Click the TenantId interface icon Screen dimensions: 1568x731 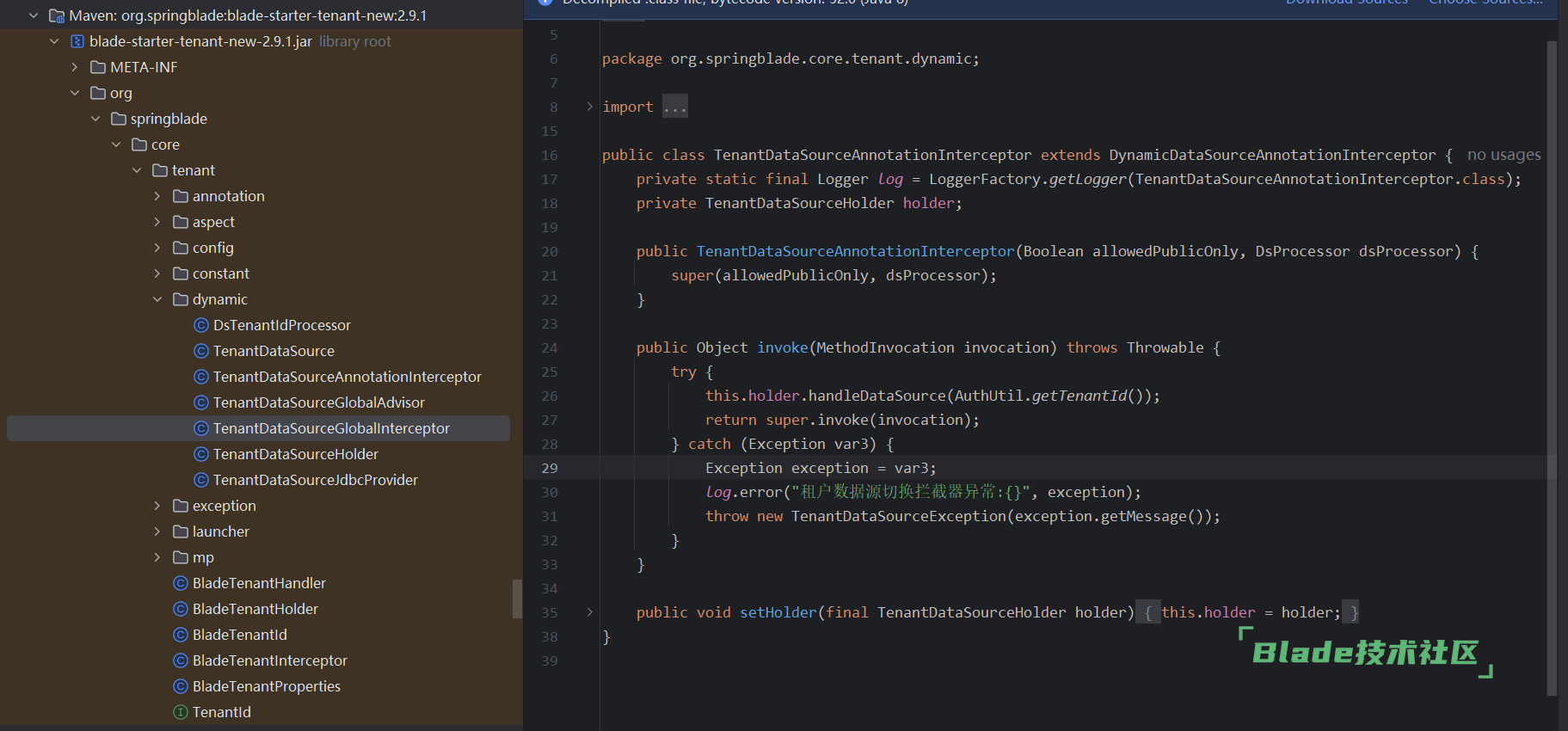click(x=181, y=712)
